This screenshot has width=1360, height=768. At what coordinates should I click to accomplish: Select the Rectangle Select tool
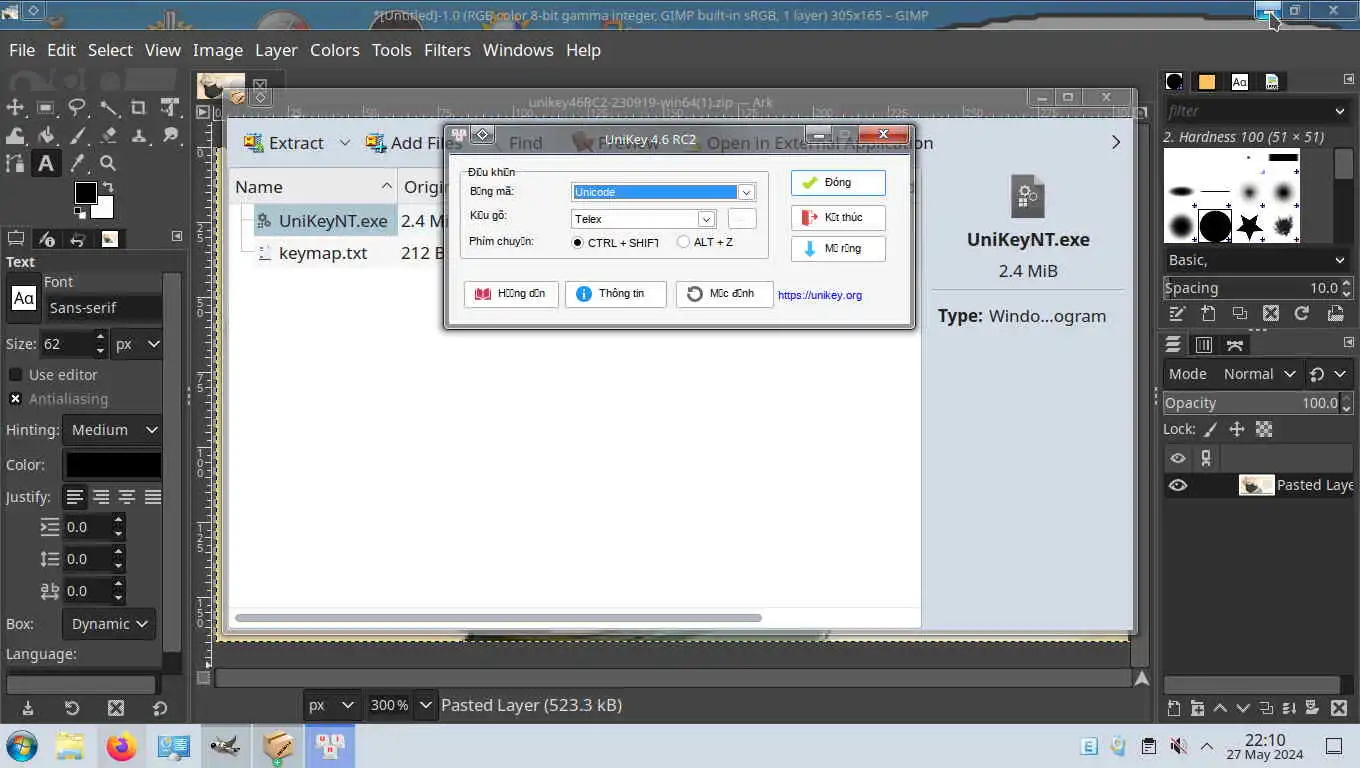click(x=46, y=107)
